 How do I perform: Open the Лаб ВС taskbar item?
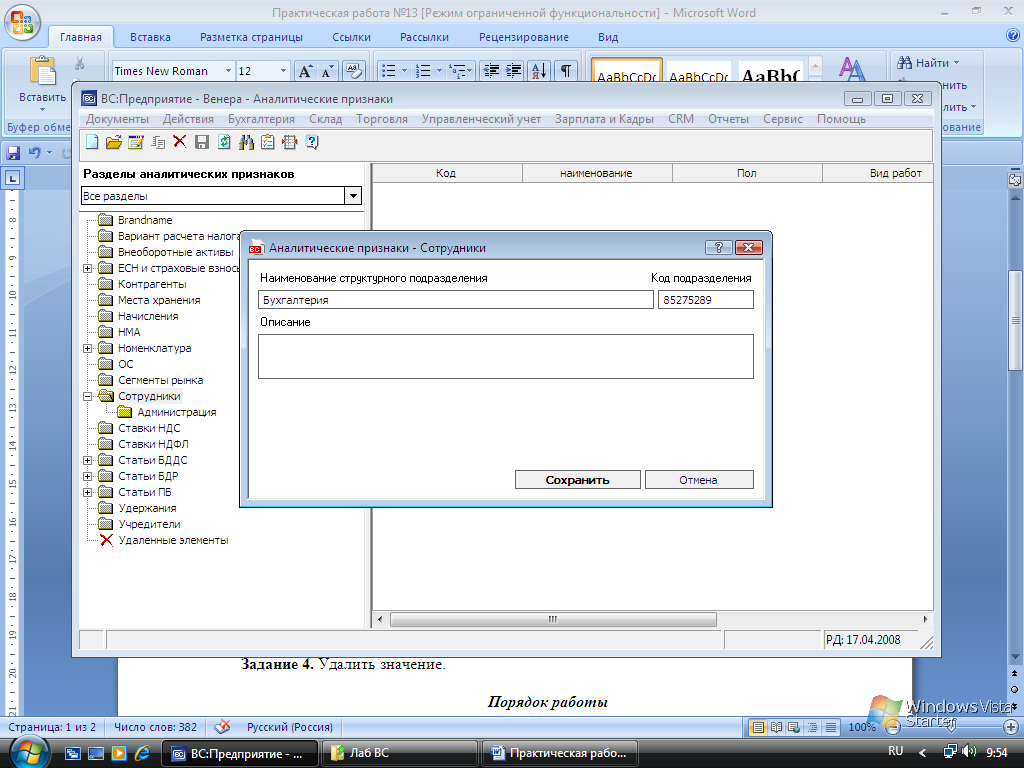[398, 753]
